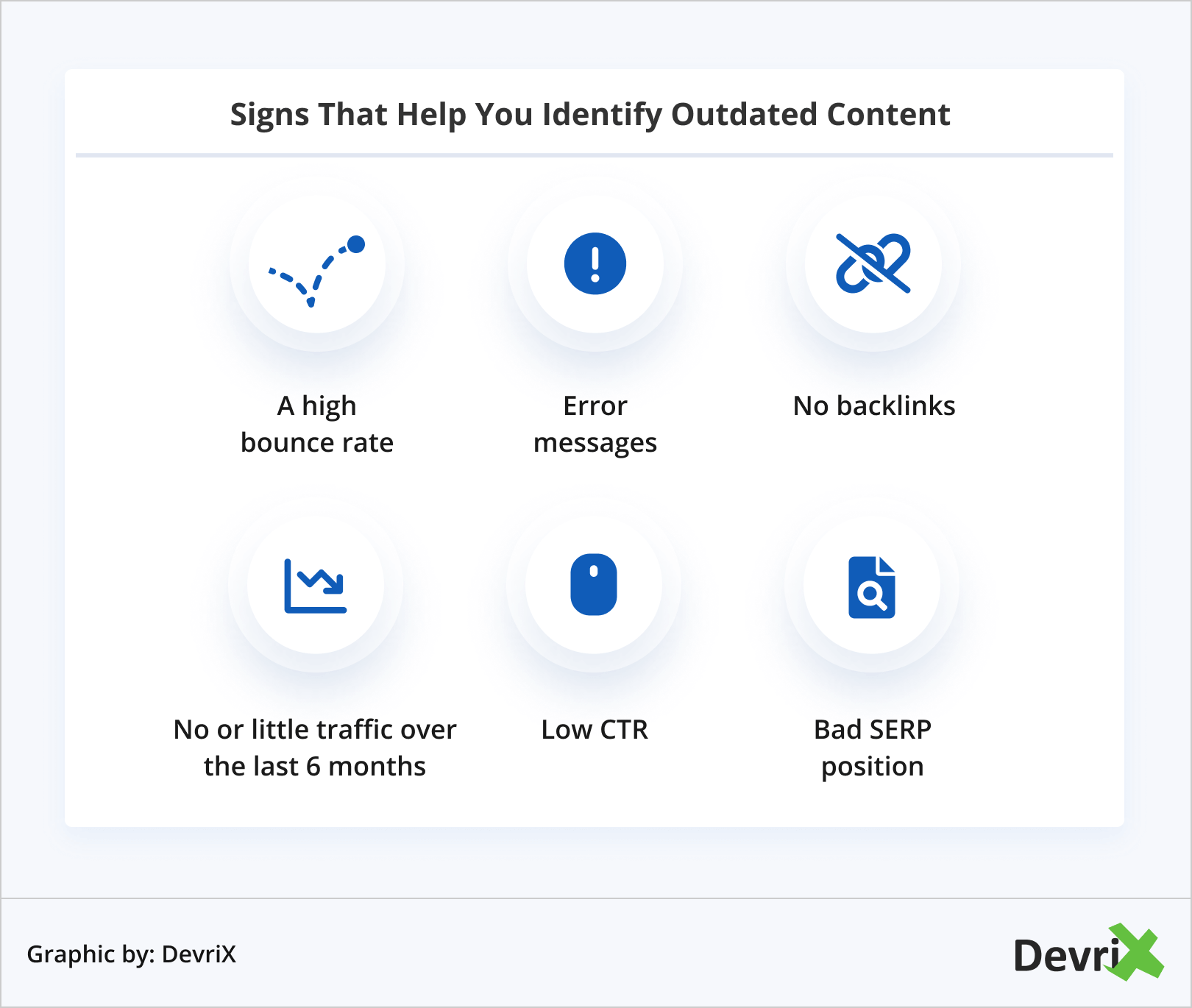
Task: Click the broken link no-backlinks icon
Action: coord(873,263)
